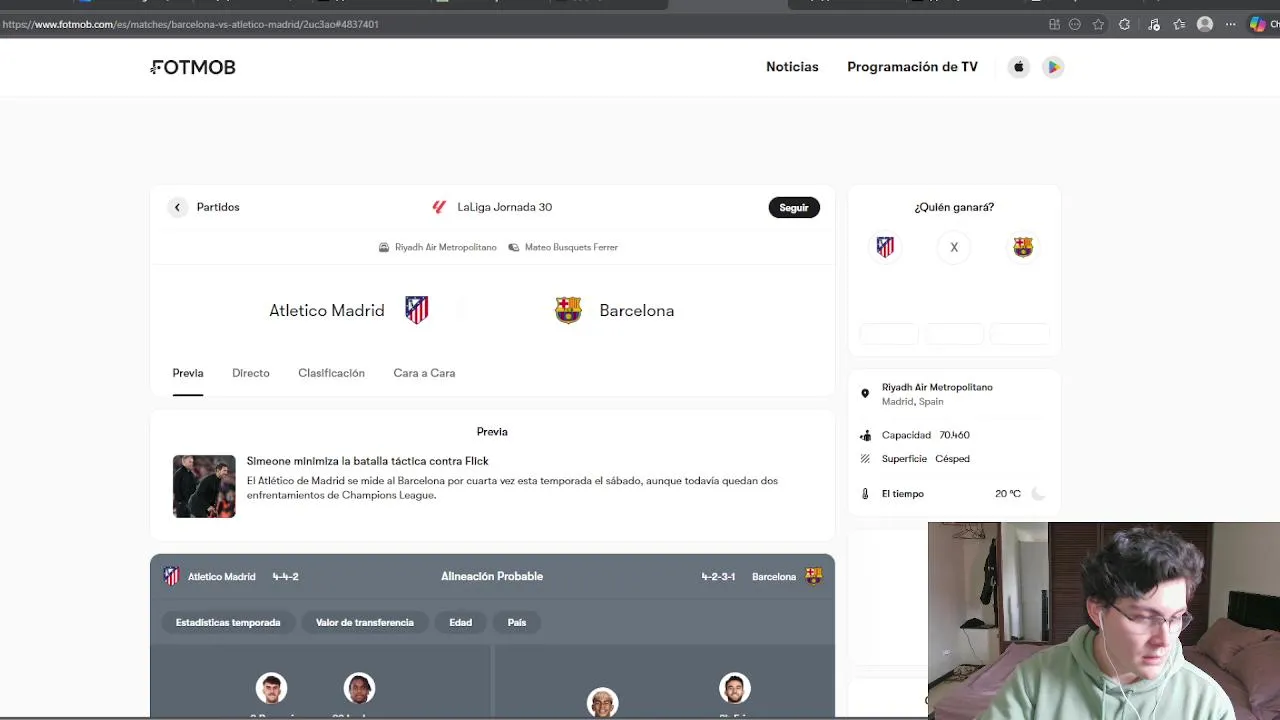Select the Edad lineup filter
The height and width of the screenshot is (720, 1280).
tap(460, 622)
